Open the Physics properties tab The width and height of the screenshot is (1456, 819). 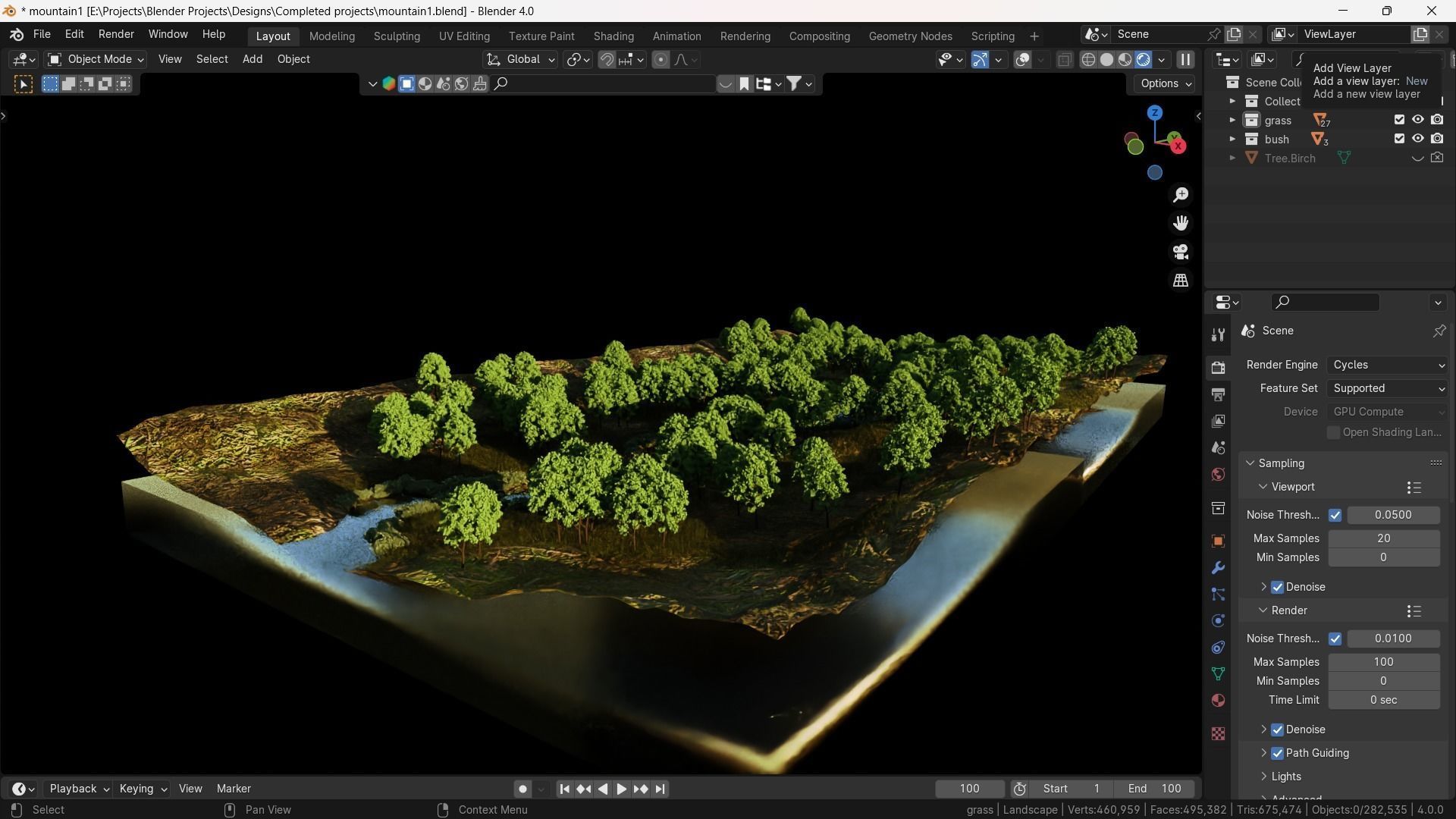[x=1218, y=621]
